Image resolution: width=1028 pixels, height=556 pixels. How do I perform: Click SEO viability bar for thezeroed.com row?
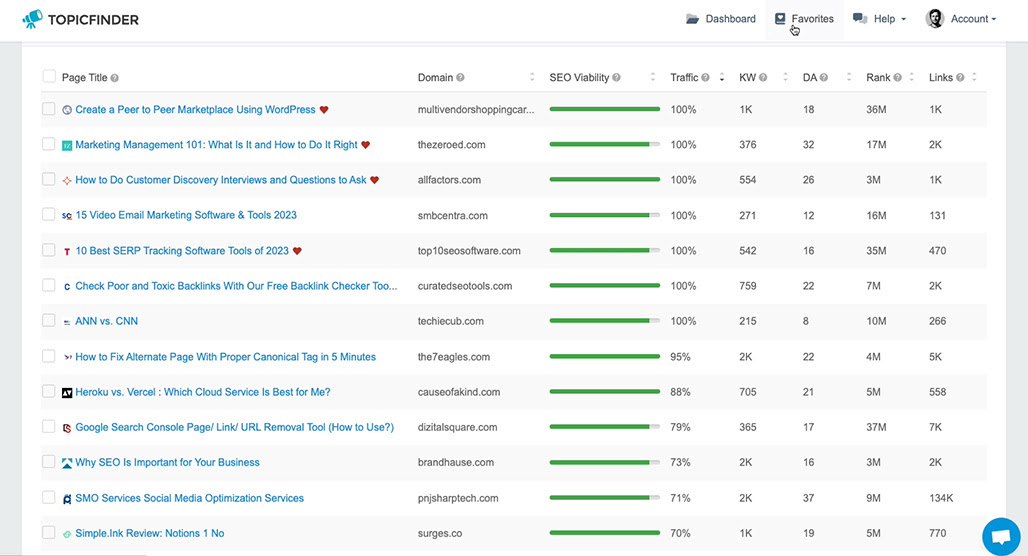[604, 144]
